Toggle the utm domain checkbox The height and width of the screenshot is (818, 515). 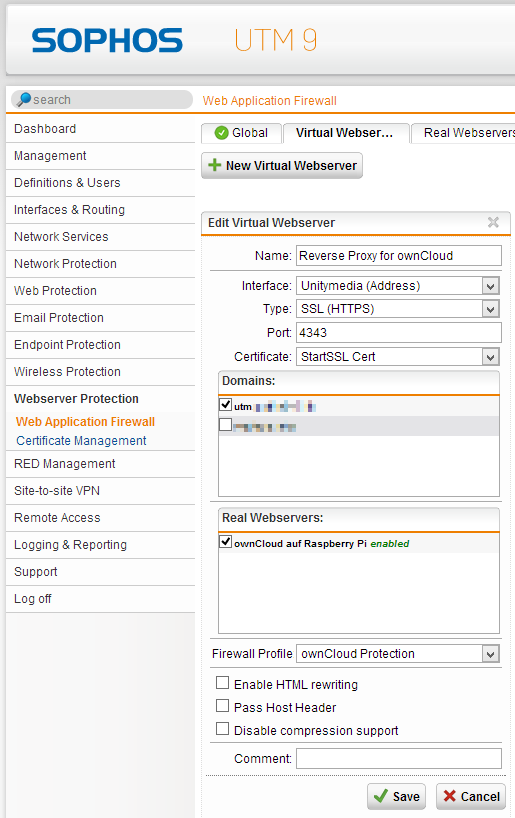pos(225,404)
